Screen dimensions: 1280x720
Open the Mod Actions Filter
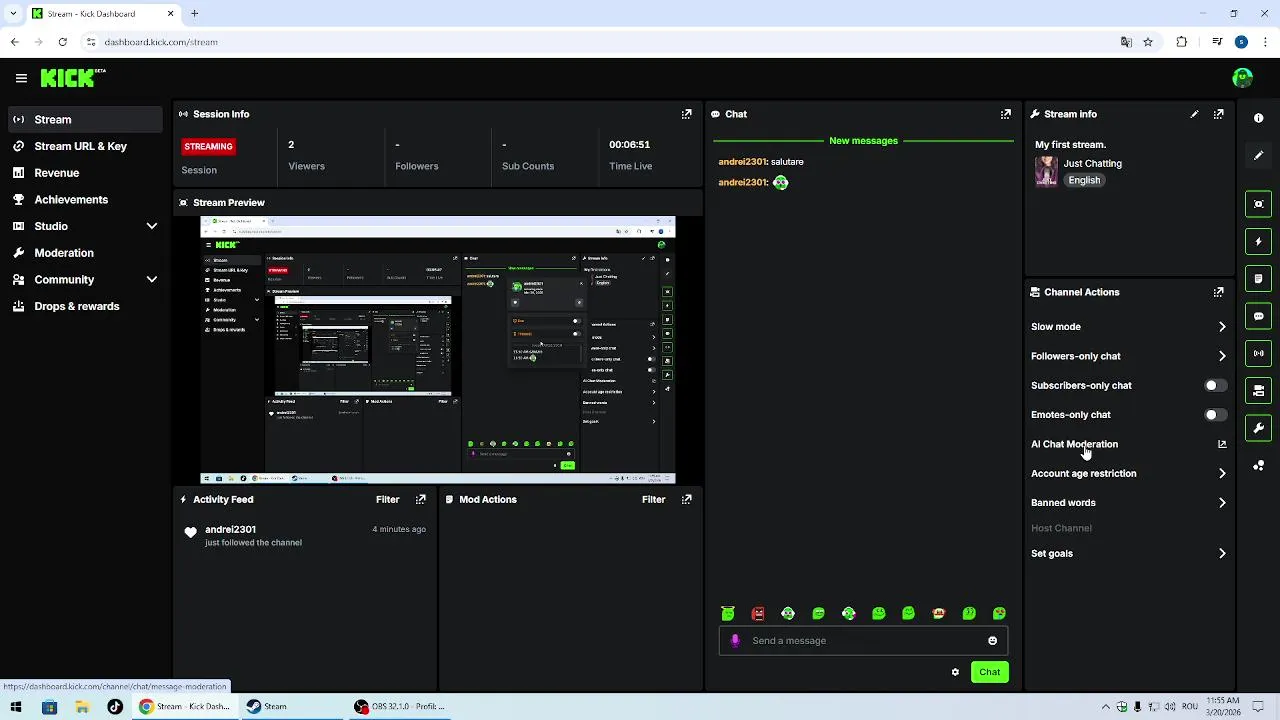point(653,499)
